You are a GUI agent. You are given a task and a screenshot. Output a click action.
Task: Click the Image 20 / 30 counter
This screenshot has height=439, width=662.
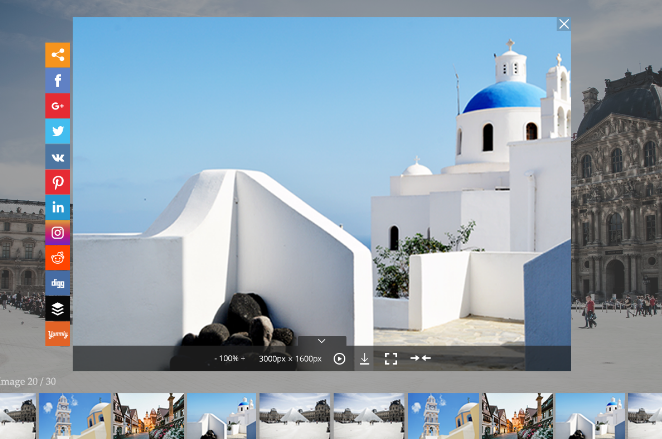click(27, 382)
